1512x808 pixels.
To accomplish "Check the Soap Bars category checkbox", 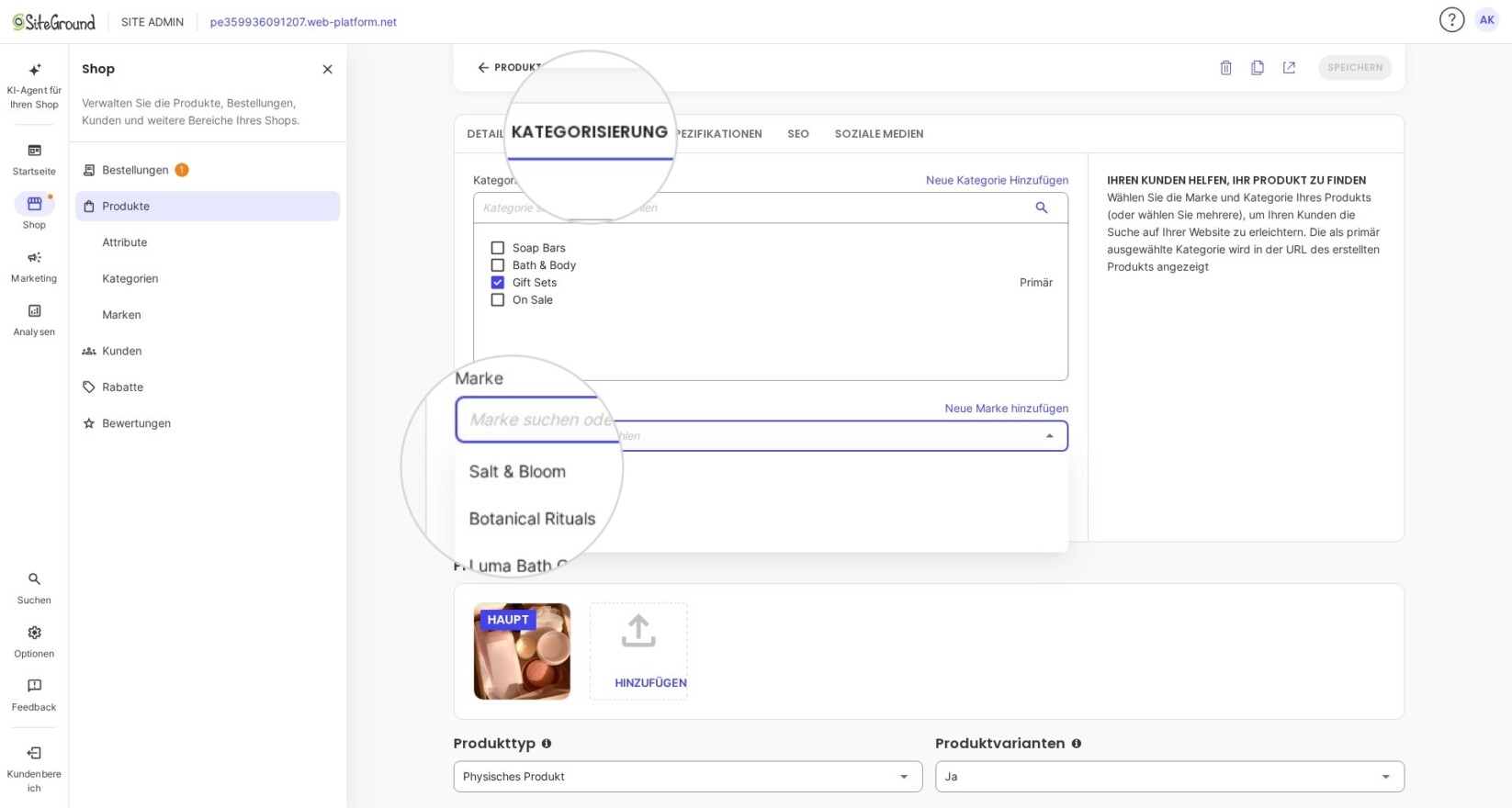I will tap(498, 248).
